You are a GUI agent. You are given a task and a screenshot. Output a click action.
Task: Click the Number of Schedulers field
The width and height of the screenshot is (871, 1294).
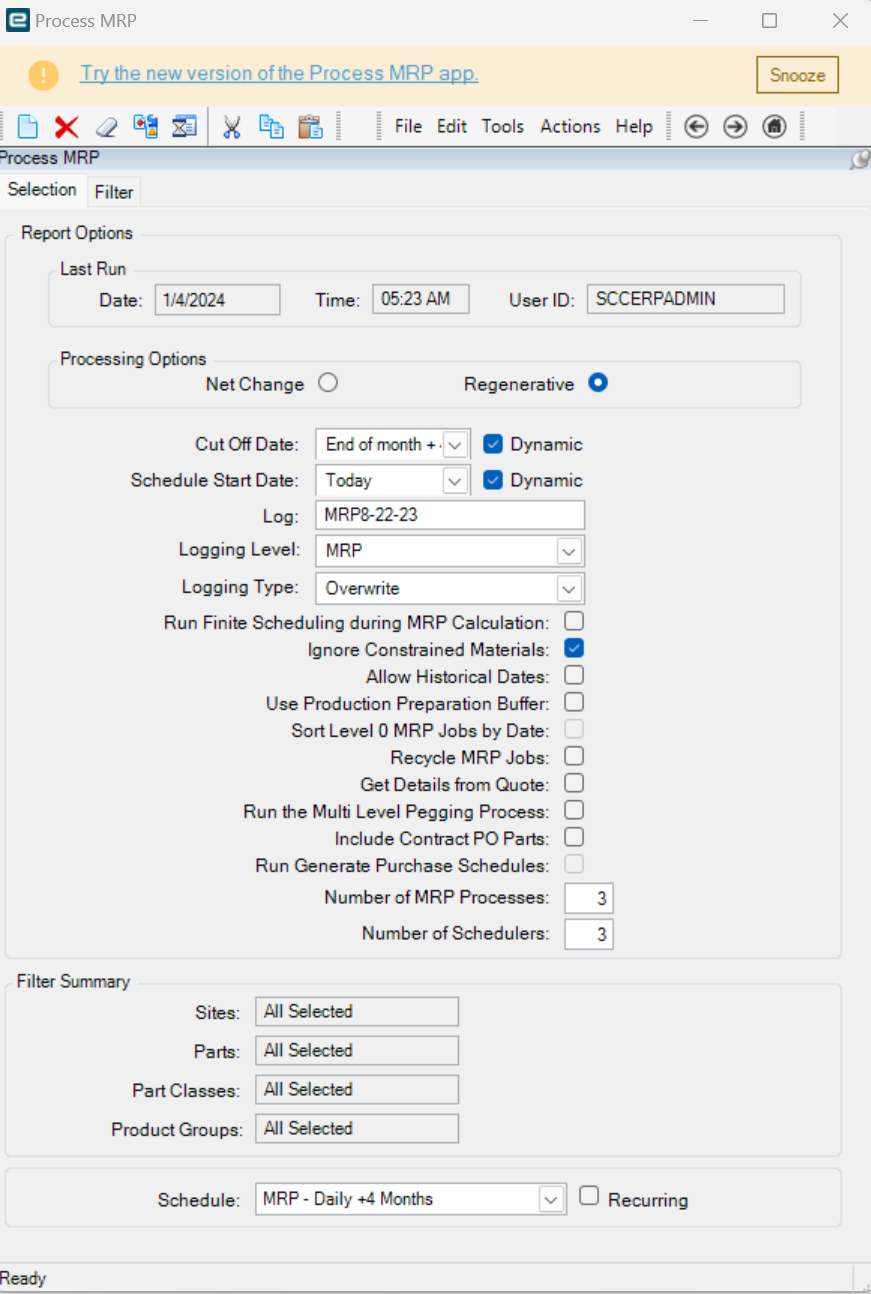(x=589, y=934)
